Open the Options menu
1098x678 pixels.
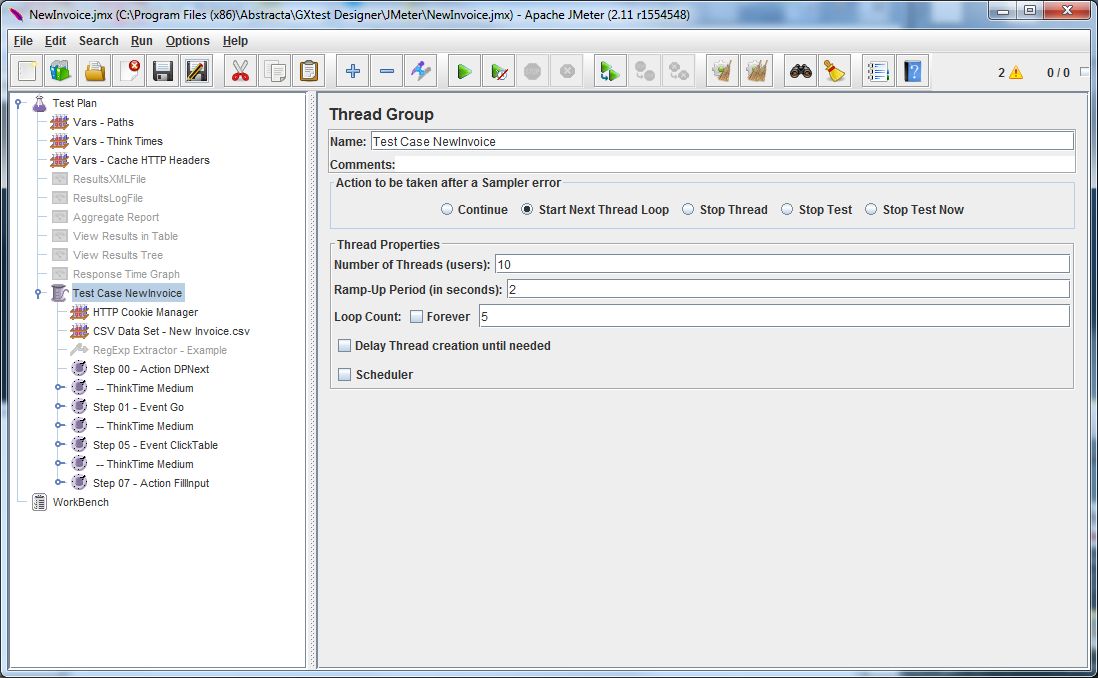[x=187, y=41]
